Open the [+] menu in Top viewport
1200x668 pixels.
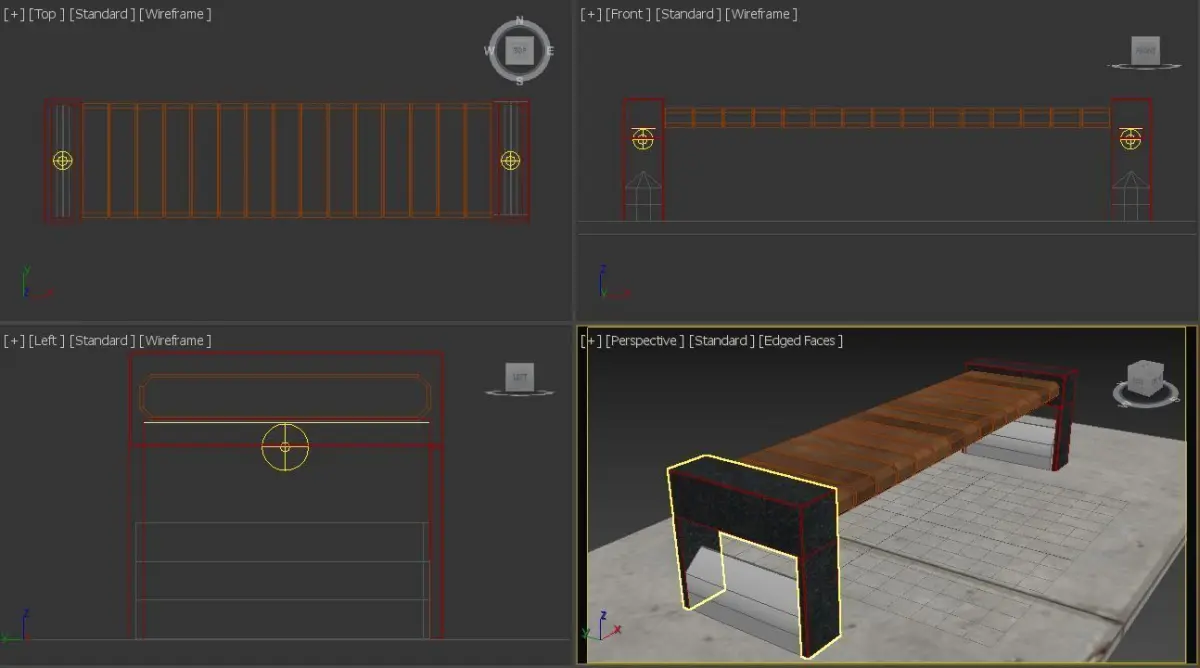tap(14, 14)
